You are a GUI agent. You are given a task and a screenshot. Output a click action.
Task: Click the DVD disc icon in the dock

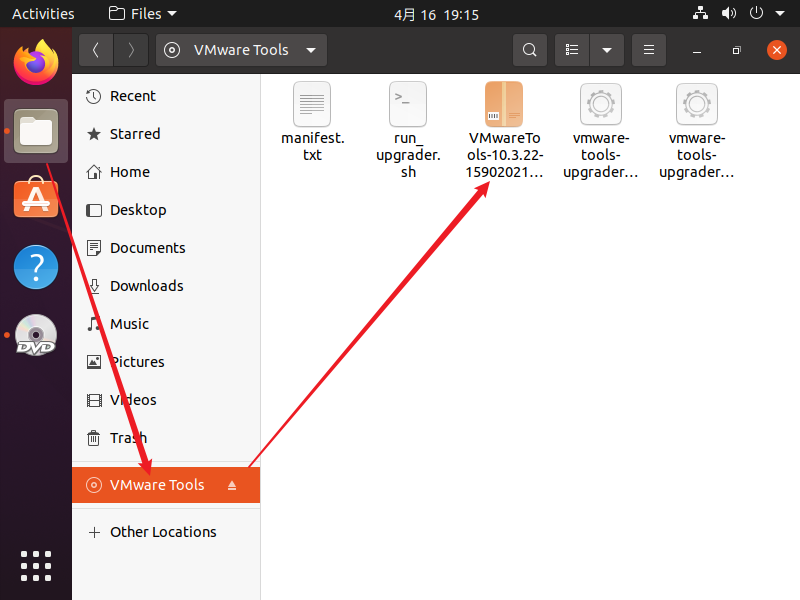click(36, 335)
